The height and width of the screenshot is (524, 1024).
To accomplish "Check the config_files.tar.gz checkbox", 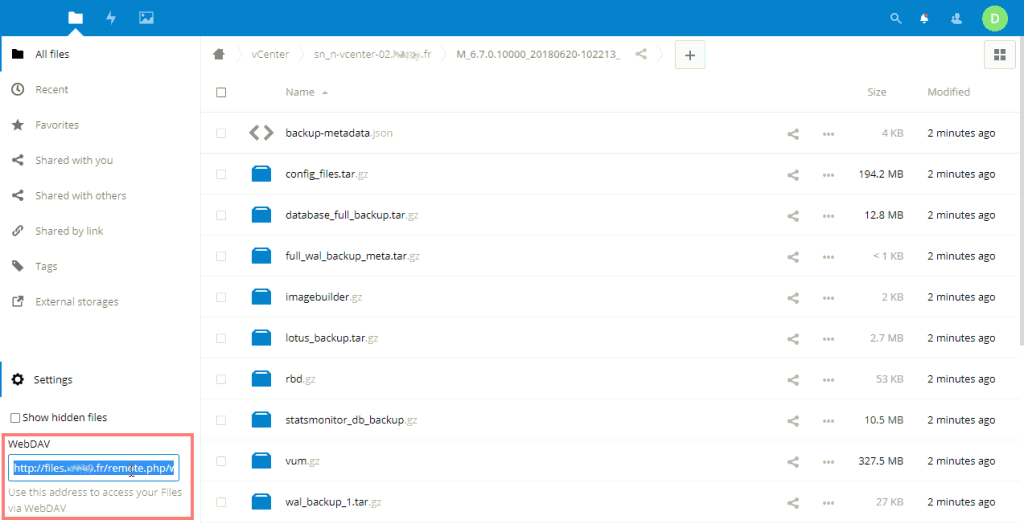I will click(221, 174).
